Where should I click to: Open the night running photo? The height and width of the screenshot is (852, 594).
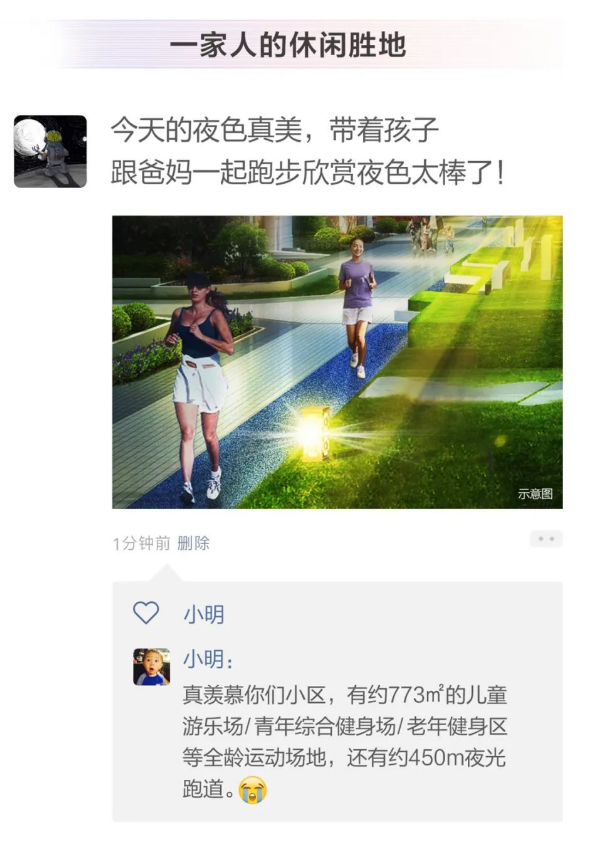click(337, 362)
